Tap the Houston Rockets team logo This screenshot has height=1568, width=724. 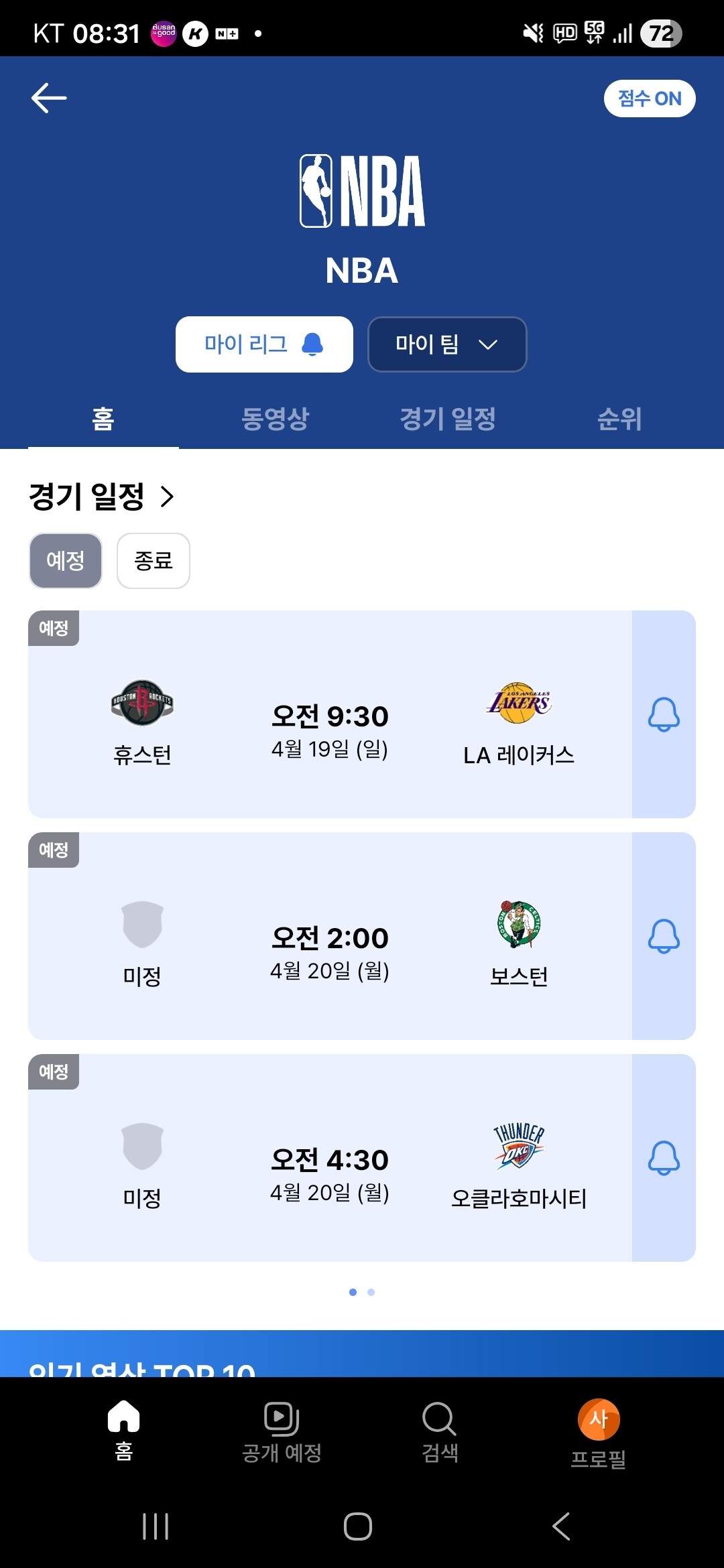coord(142,703)
